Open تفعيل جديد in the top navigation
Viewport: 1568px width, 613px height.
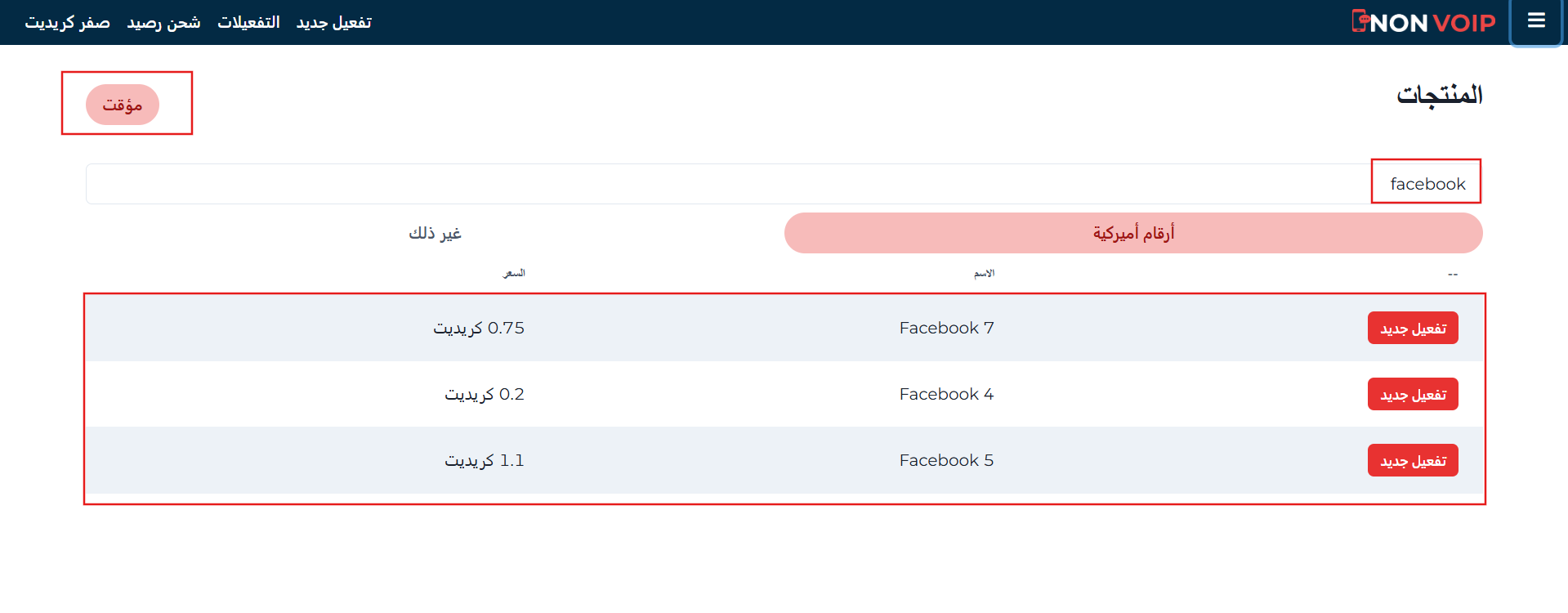tap(333, 22)
